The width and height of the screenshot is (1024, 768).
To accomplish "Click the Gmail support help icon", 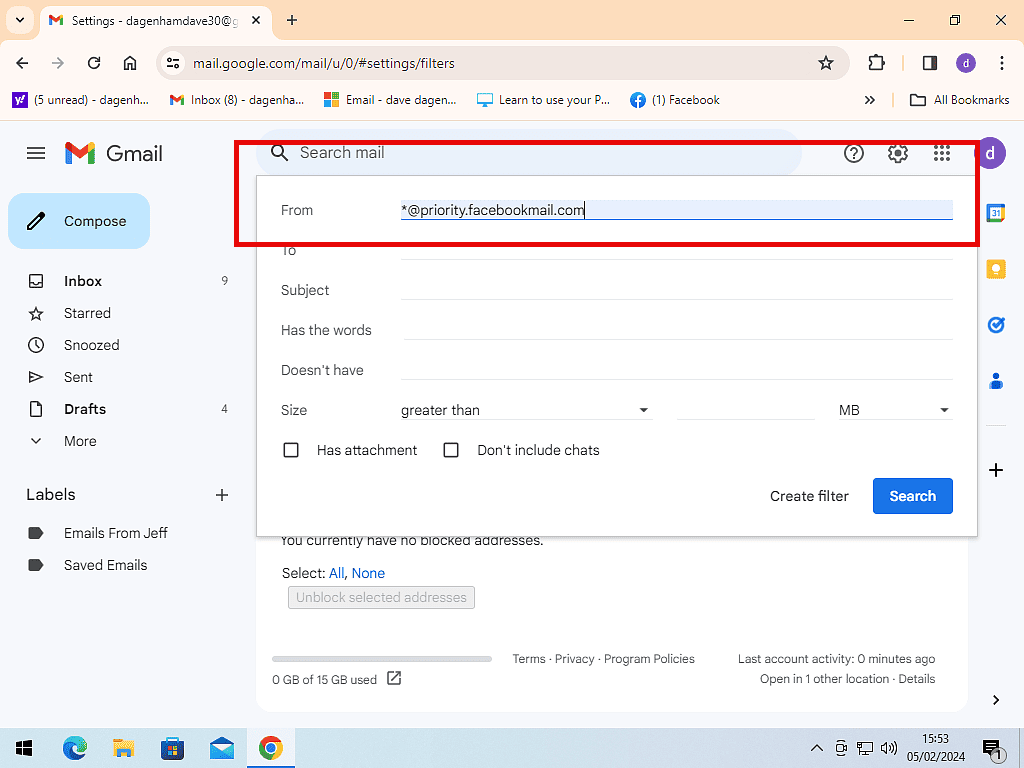I will coord(853,153).
